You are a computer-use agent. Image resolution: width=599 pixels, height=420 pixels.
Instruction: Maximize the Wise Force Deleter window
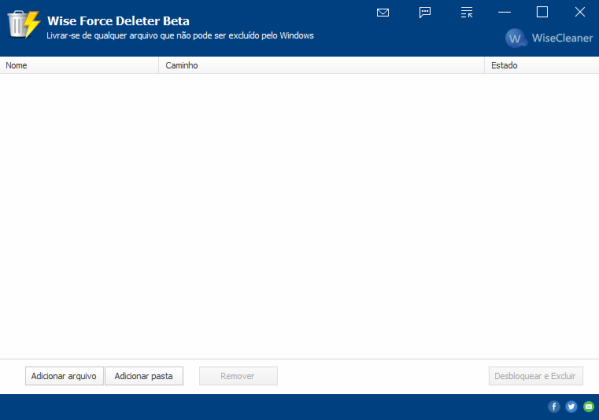click(x=542, y=12)
